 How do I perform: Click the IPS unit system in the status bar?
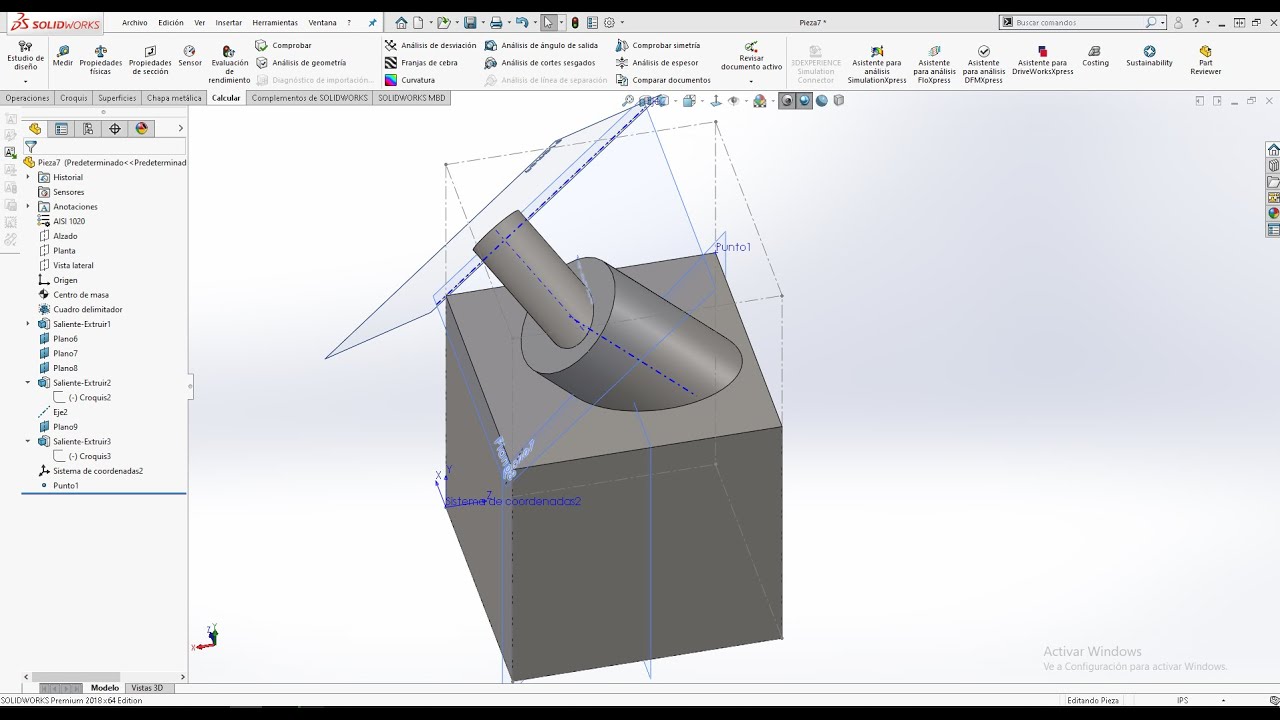tap(1183, 700)
